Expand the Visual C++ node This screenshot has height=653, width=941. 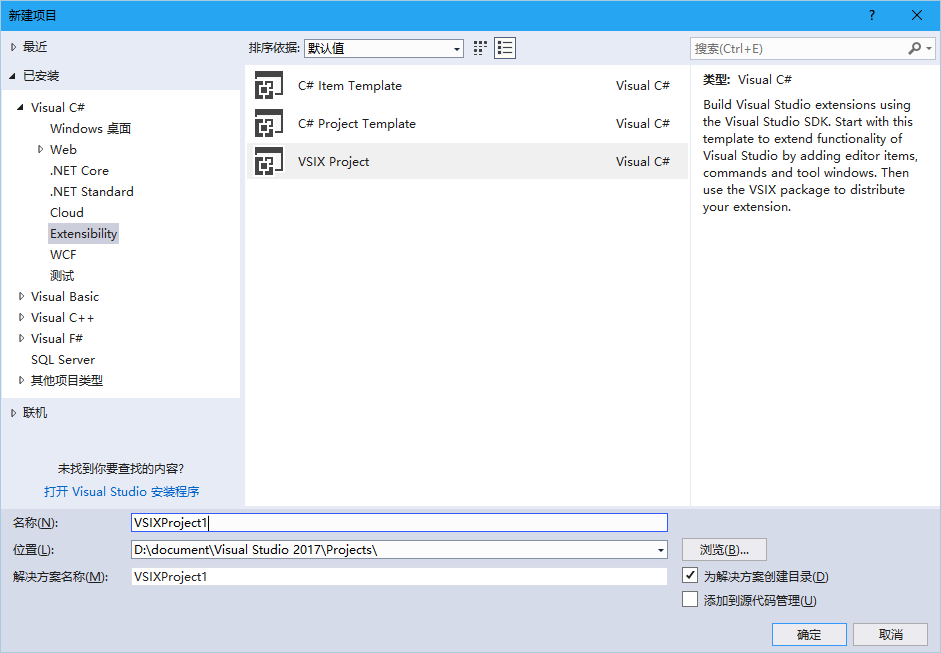pos(21,317)
